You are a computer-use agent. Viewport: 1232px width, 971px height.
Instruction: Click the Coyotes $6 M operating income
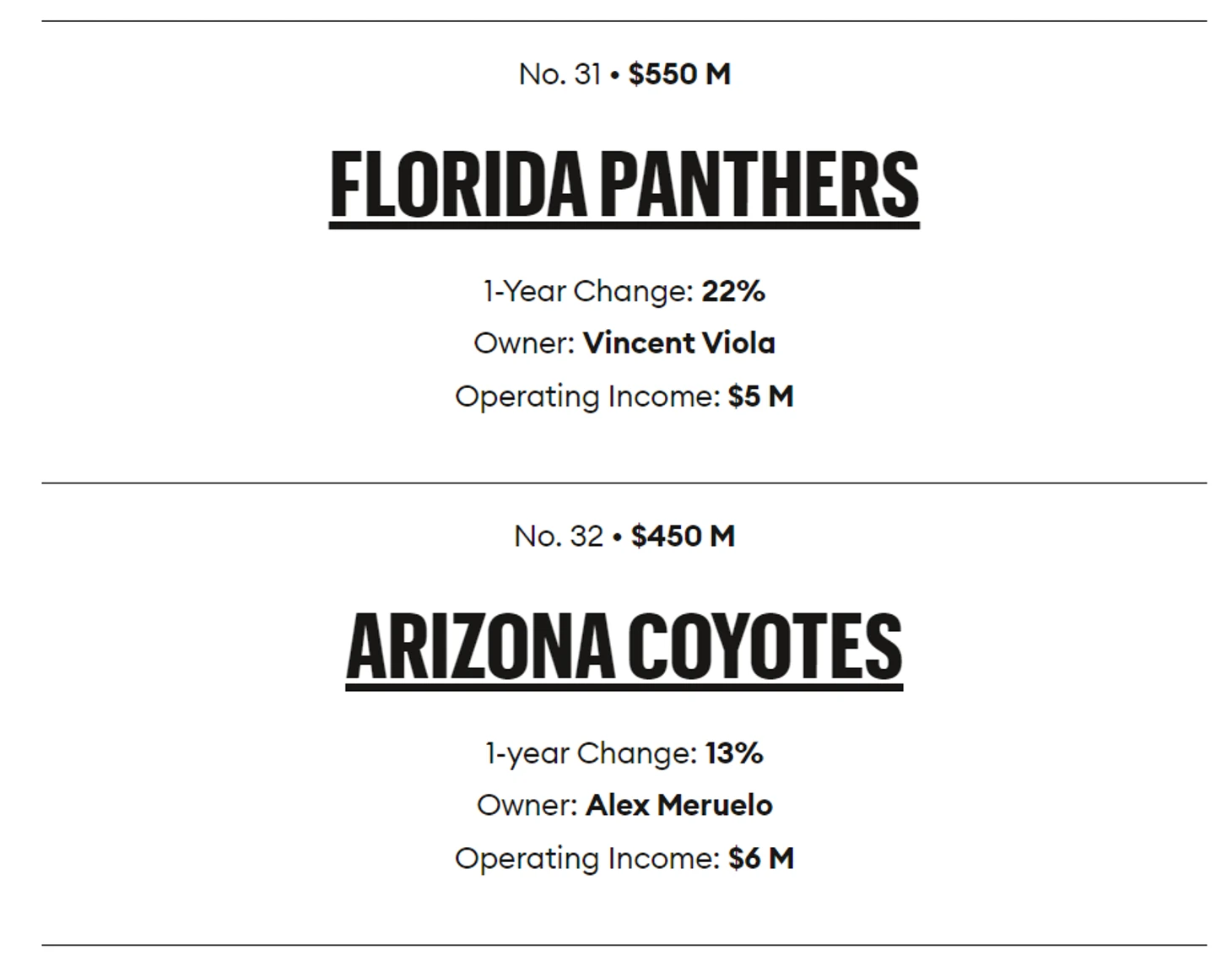click(x=761, y=859)
